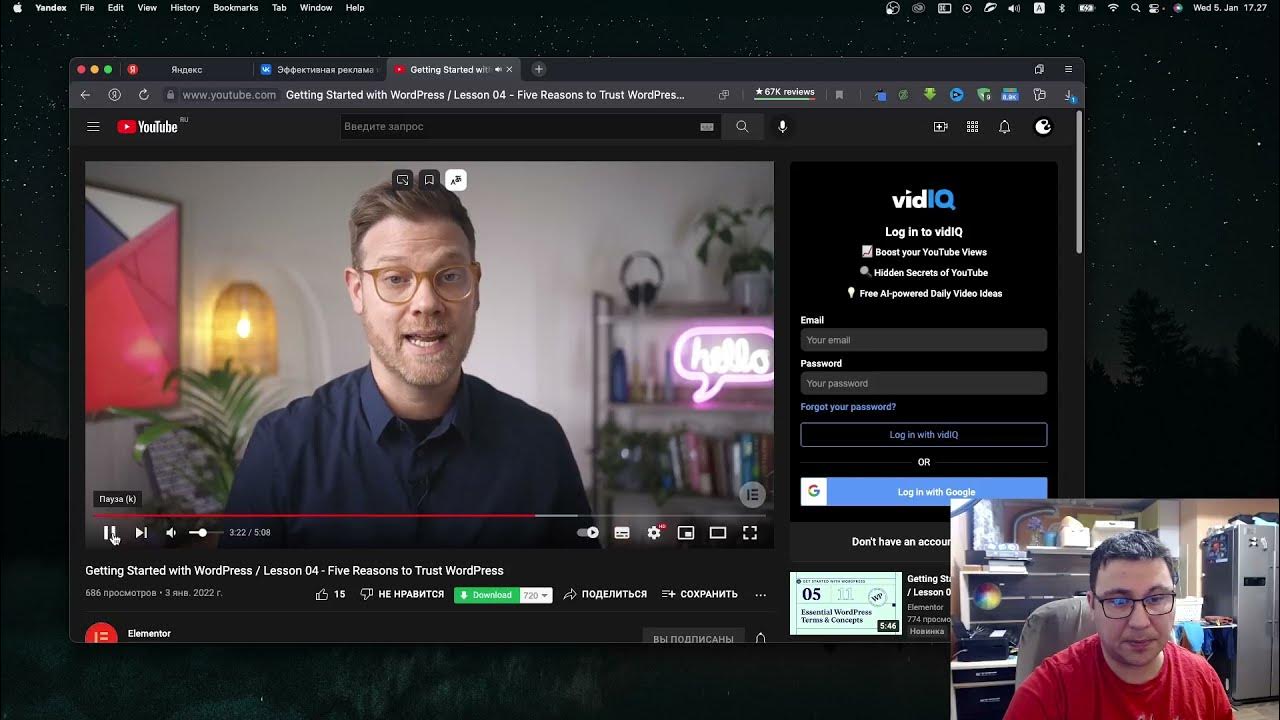Seek on the red video progress bar

pos(429,516)
